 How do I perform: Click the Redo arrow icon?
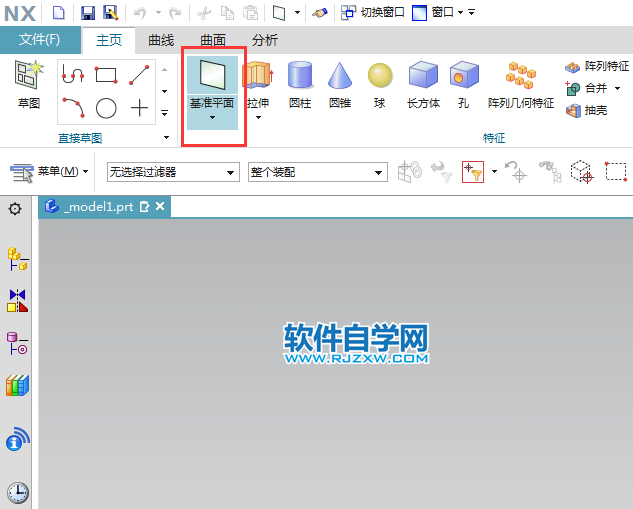(175, 13)
